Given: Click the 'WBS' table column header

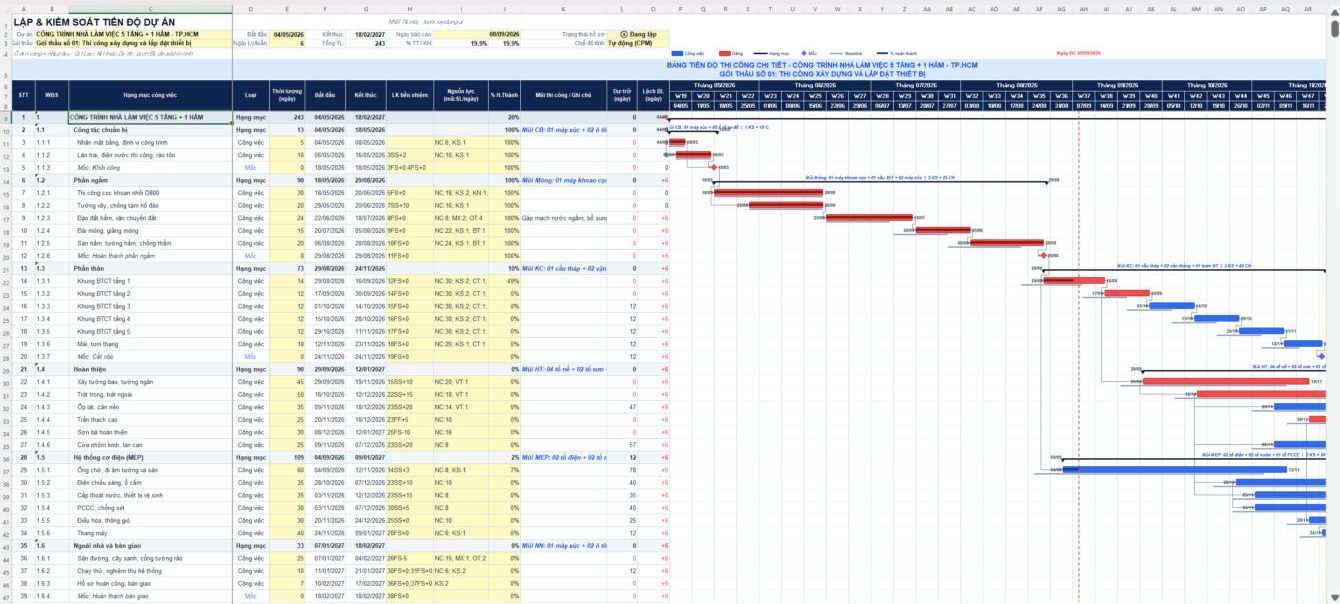Looking at the screenshot, I should pos(51,94).
